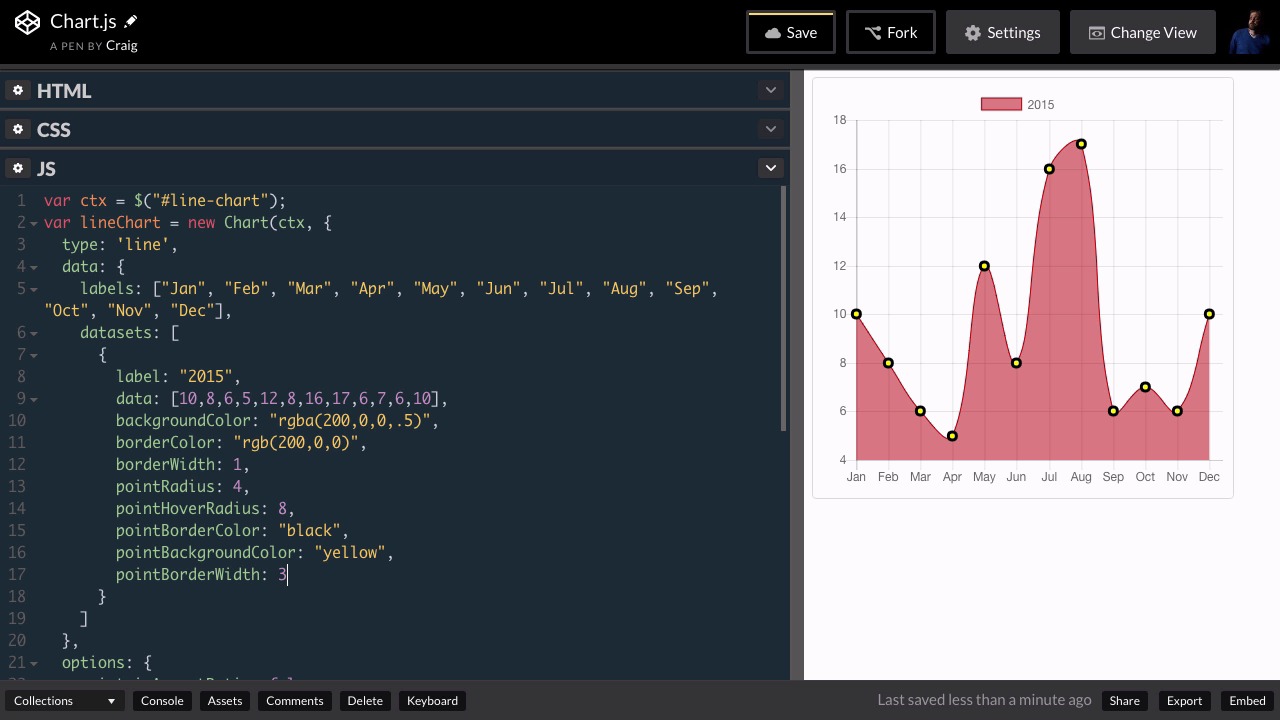
Task: Click the "yellow" string on line 16
Action: [x=350, y=553]
